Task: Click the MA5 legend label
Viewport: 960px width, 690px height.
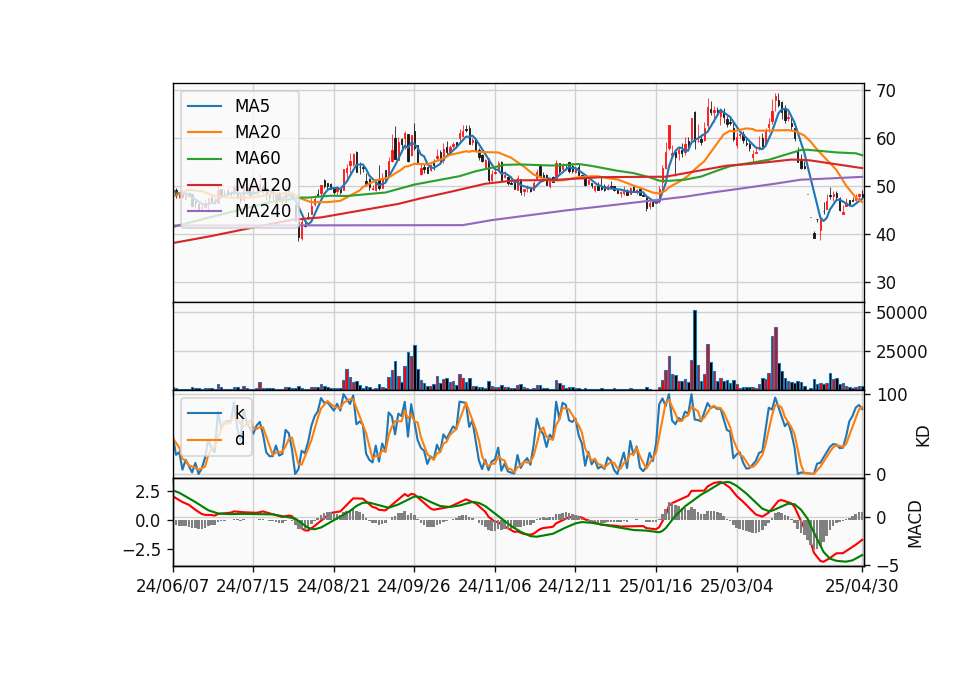Action: coord(252,106)
